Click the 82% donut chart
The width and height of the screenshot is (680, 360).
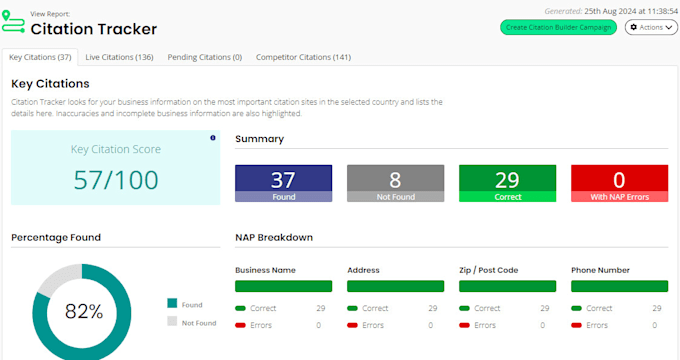82,312
